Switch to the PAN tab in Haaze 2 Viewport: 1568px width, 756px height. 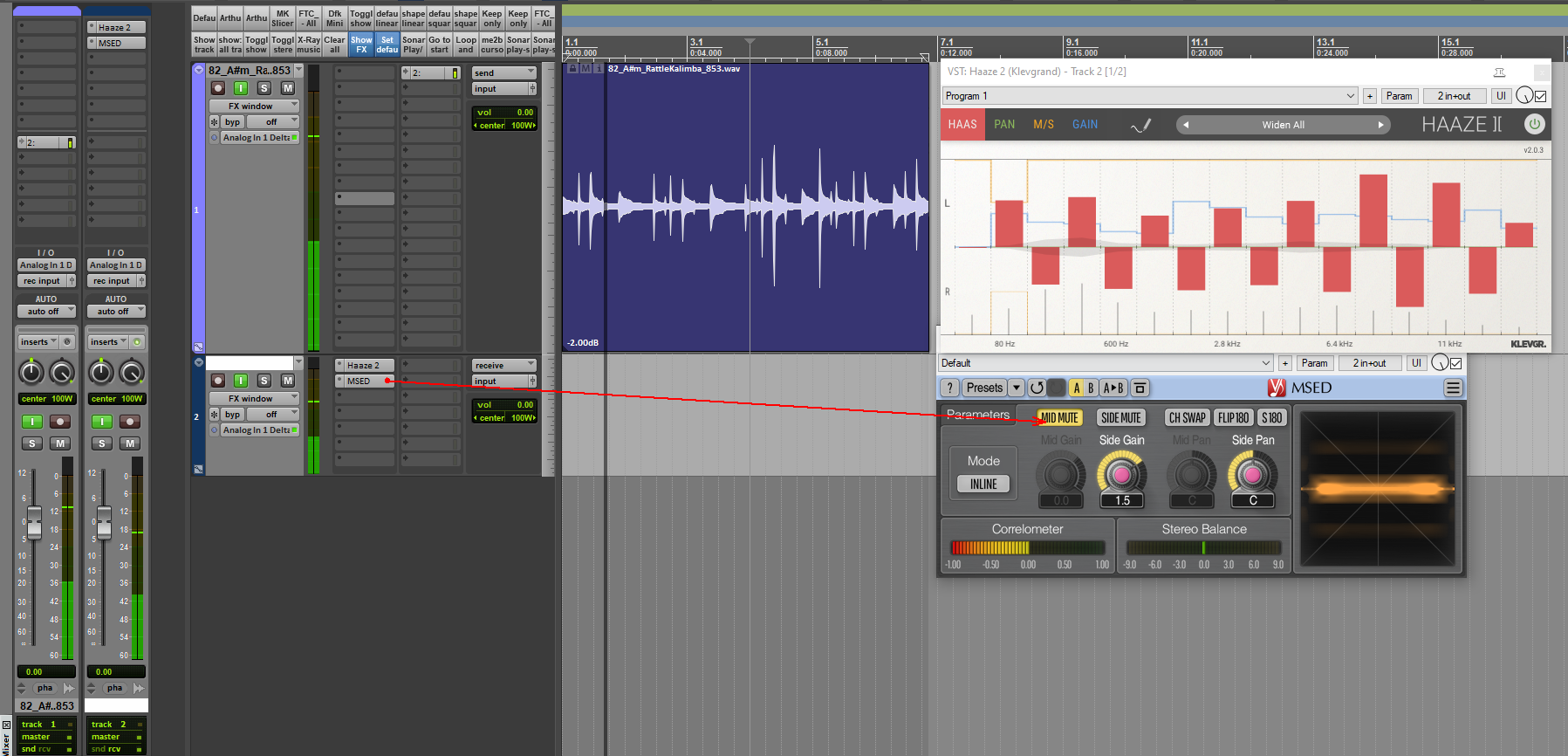(1004, 125)
